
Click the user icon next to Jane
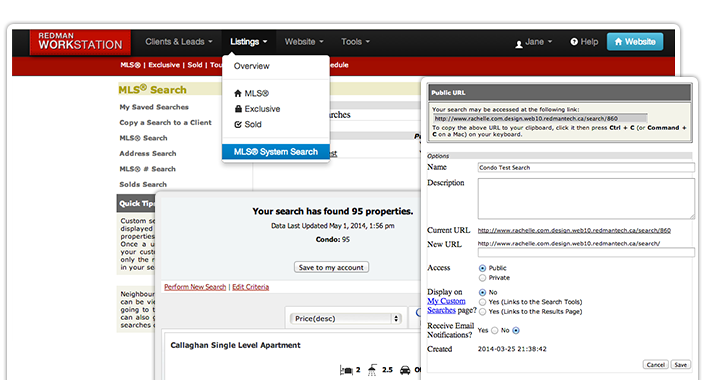pyautogui.click(x=519, y=44)
